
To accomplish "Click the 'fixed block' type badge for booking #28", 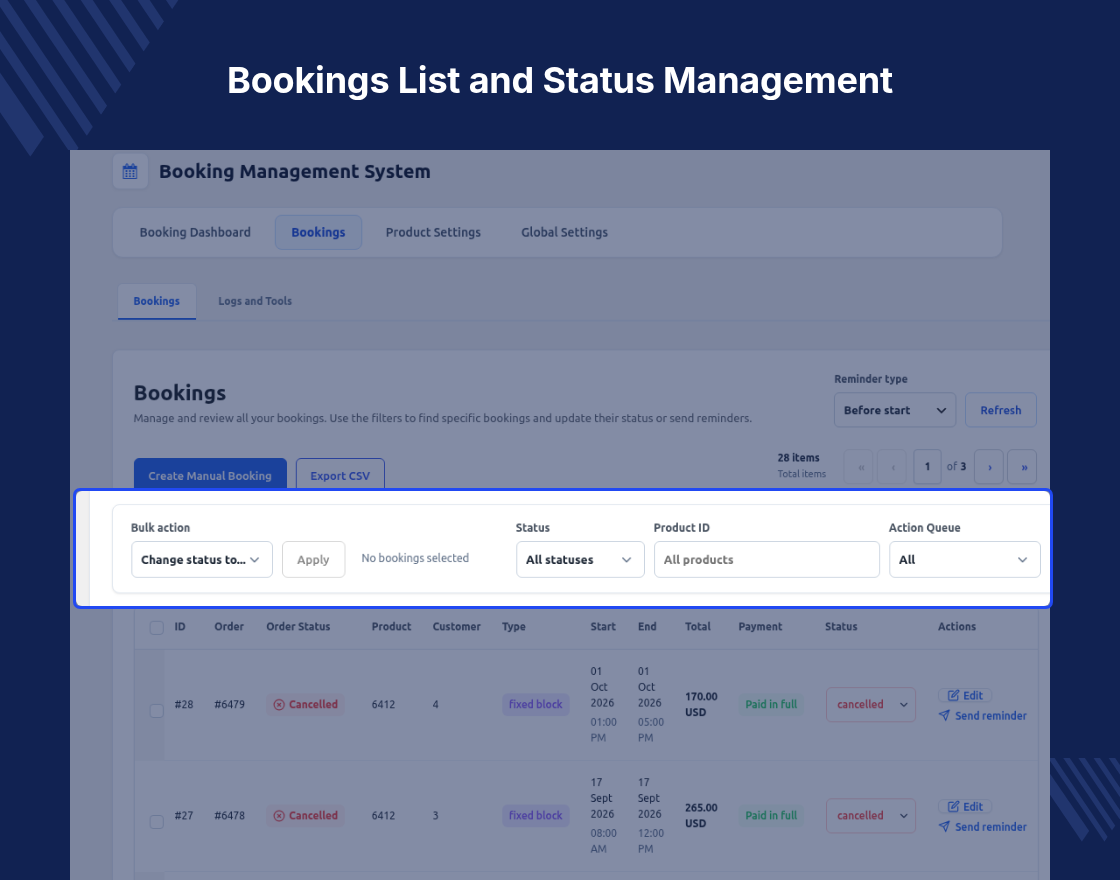I will pos(536,704).
